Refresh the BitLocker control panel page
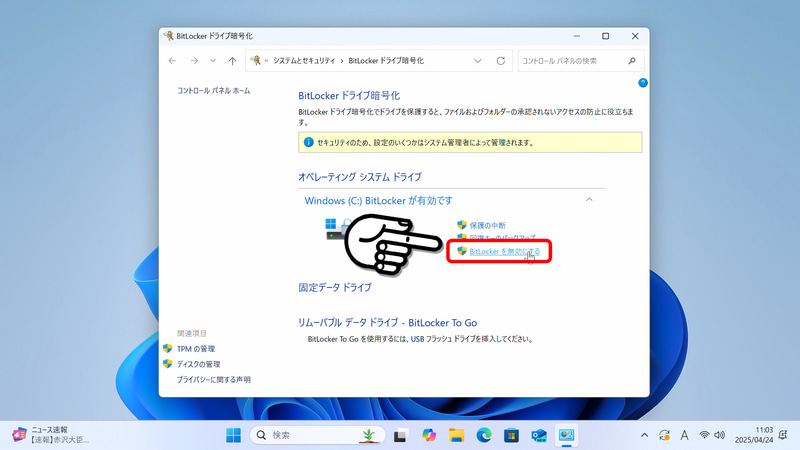 (501, 61)
